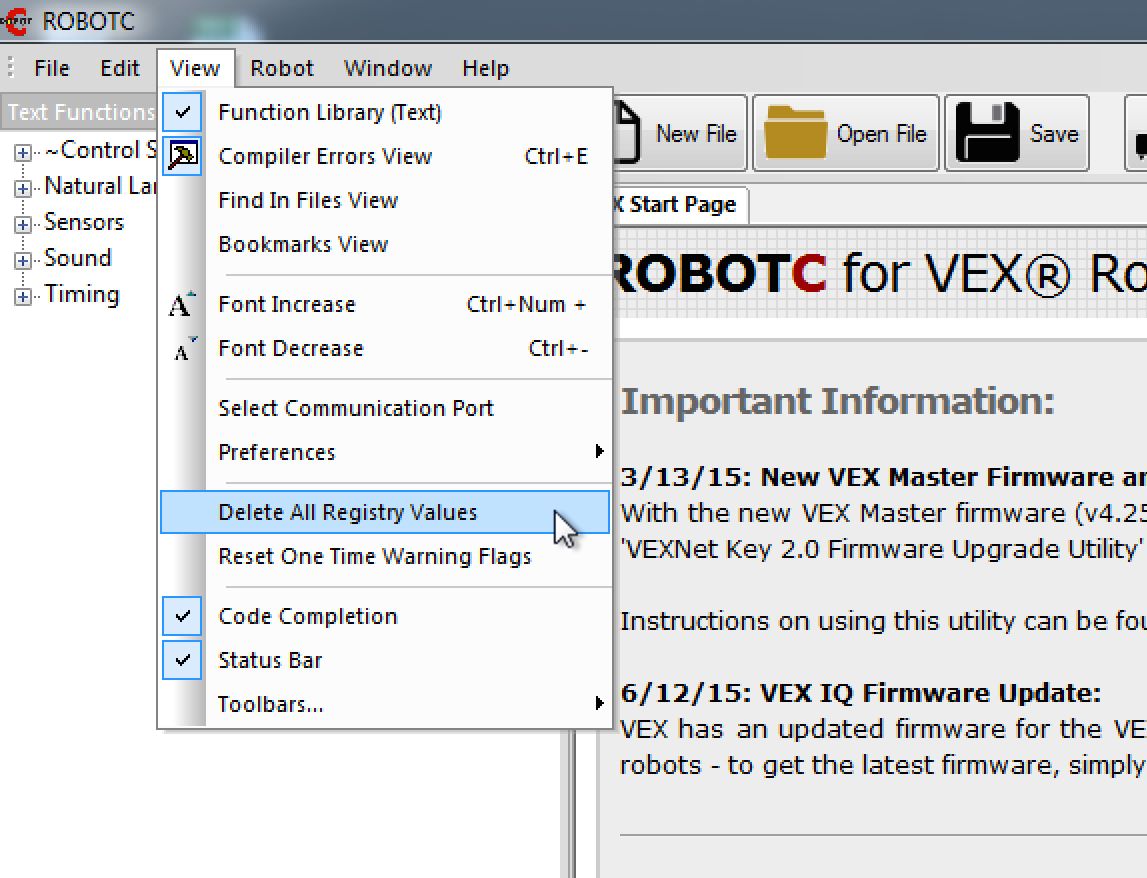
Task: Open the Help menu
Action: click(485, 68)
